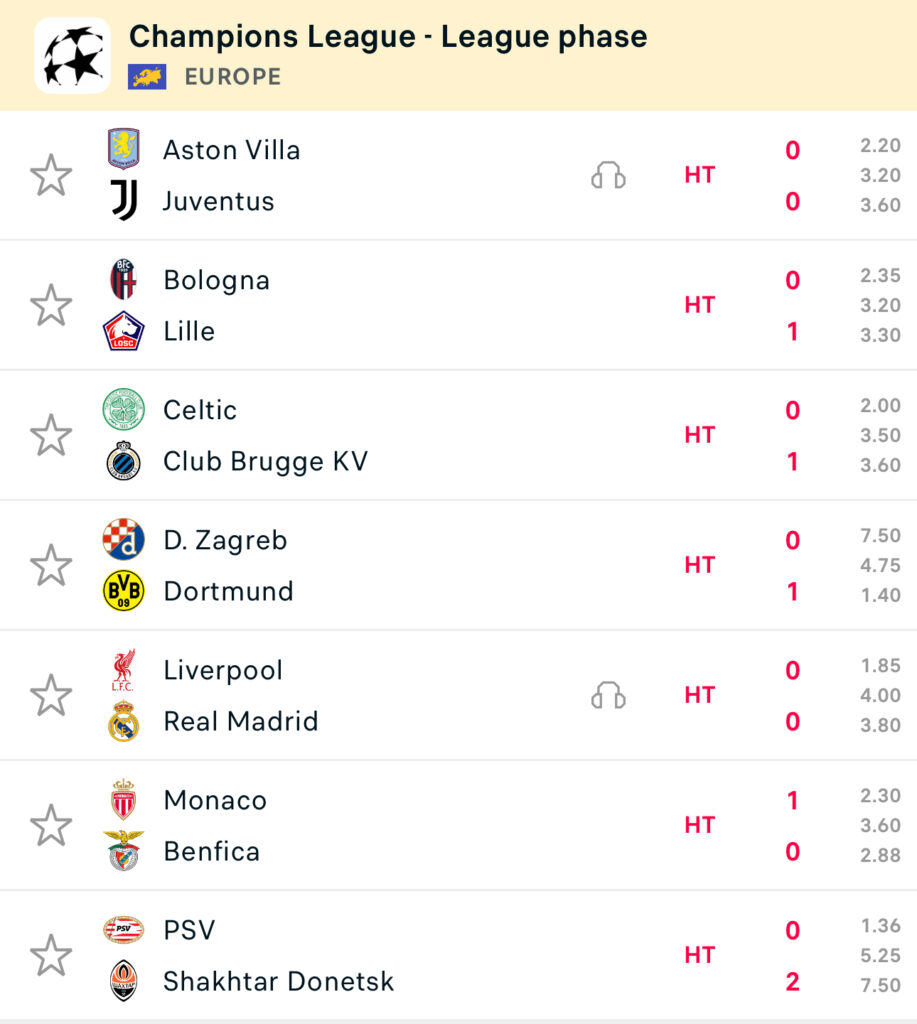Add D. Zagreb vs Dortmund to favorites
This screenshot has height=1024, width=917.
click(x=51, y=565)
